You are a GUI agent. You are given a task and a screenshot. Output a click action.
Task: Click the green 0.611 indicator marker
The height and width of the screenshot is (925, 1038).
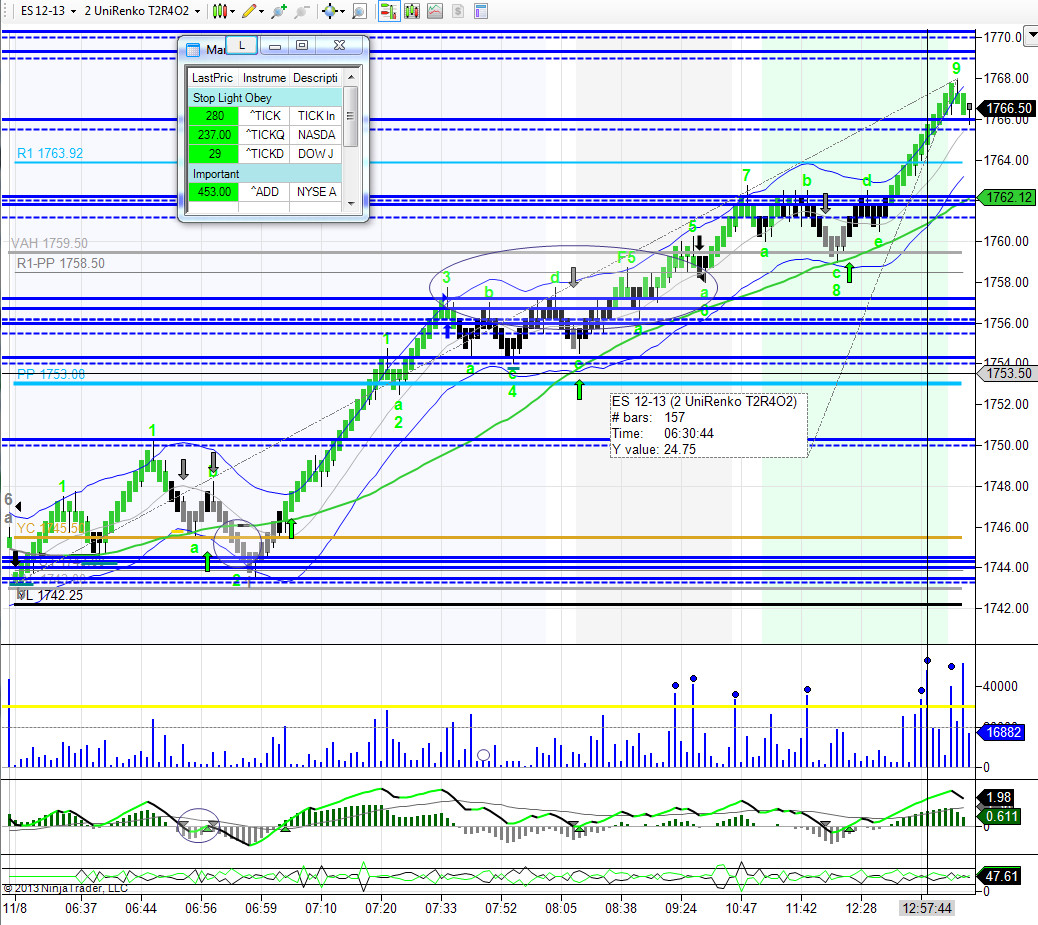(x=1000, y=816)
